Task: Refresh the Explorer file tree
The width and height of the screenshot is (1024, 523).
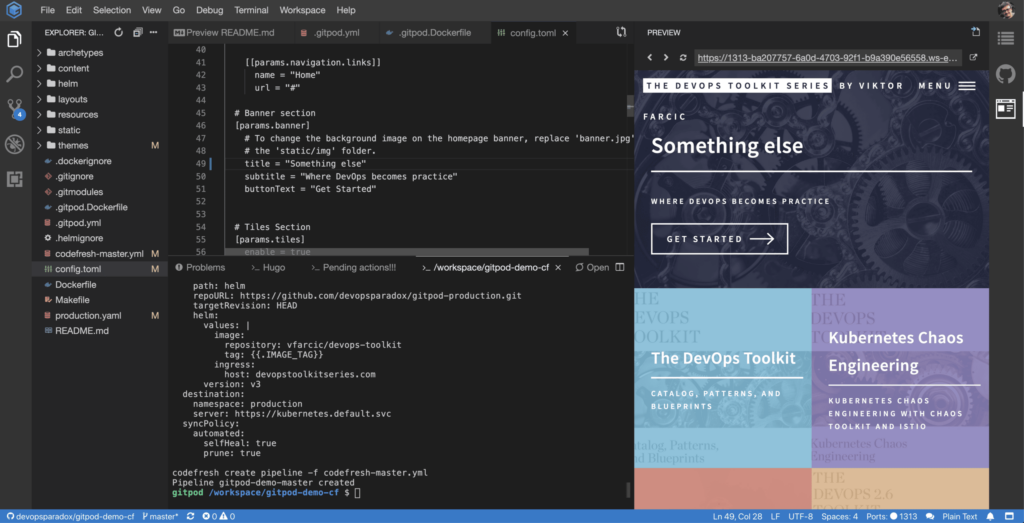Action: pyautogui.click(x=118, y=32)
